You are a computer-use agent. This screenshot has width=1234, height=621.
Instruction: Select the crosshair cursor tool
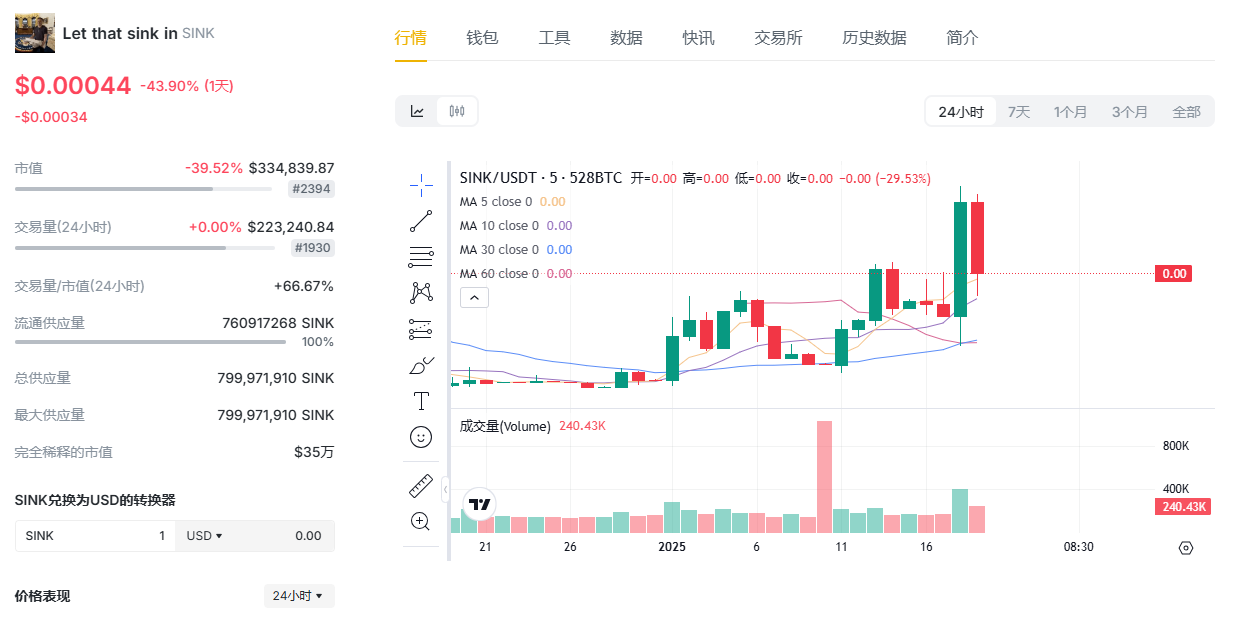(x=421, y=184)
